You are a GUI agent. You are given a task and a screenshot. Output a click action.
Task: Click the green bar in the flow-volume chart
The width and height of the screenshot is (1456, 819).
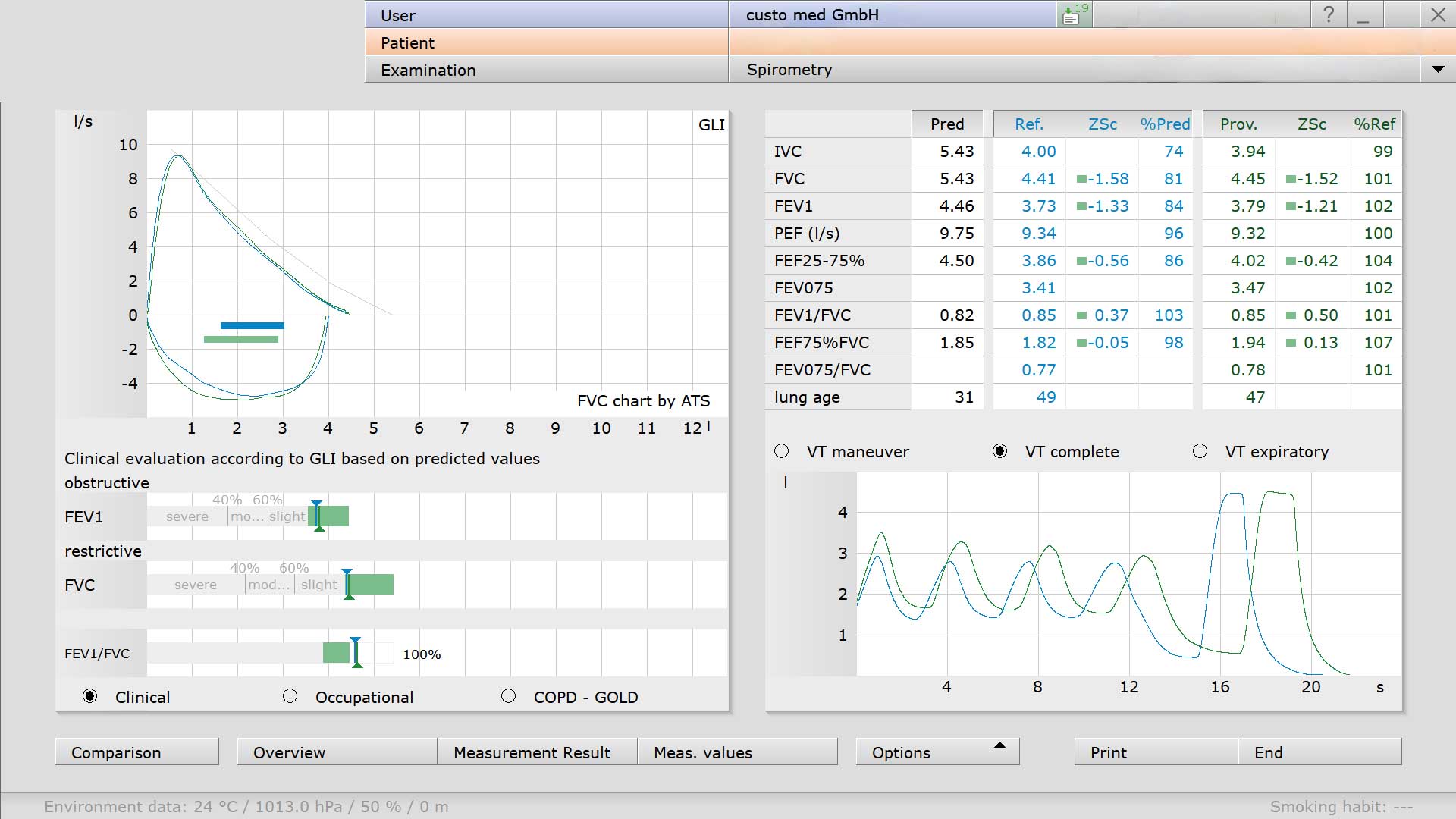tap(241, 339)
